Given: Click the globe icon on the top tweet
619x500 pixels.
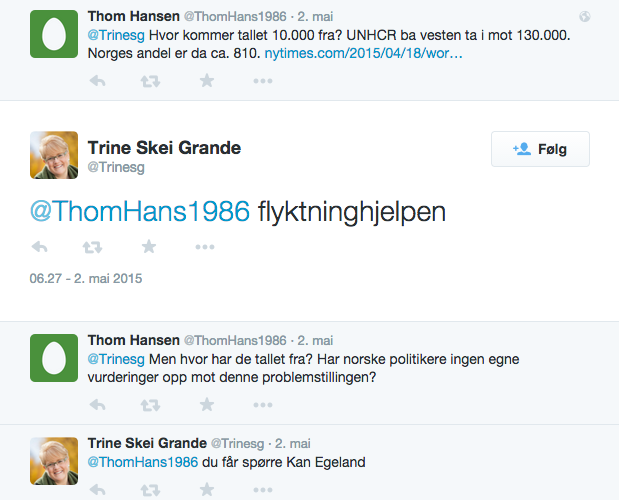Looking at the screenshot, I should point(585,17).
